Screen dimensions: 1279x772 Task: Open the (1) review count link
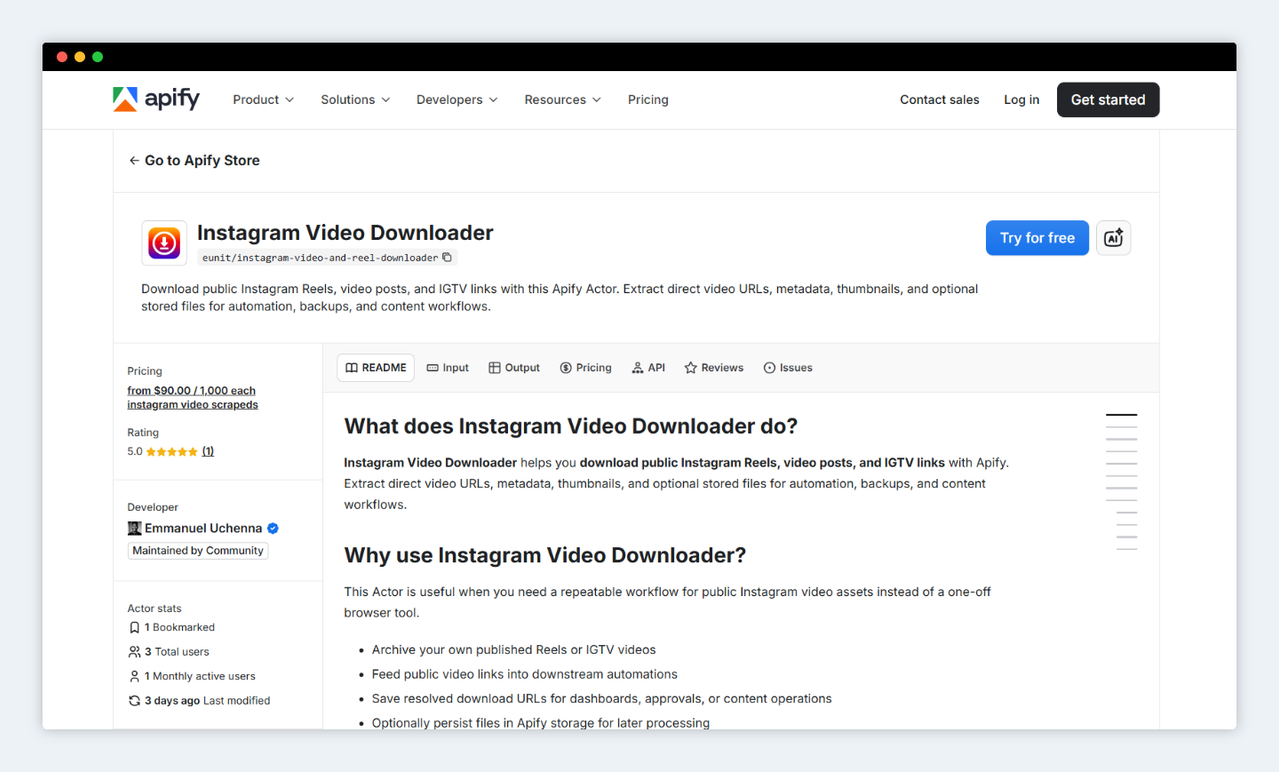click(208, 452)
